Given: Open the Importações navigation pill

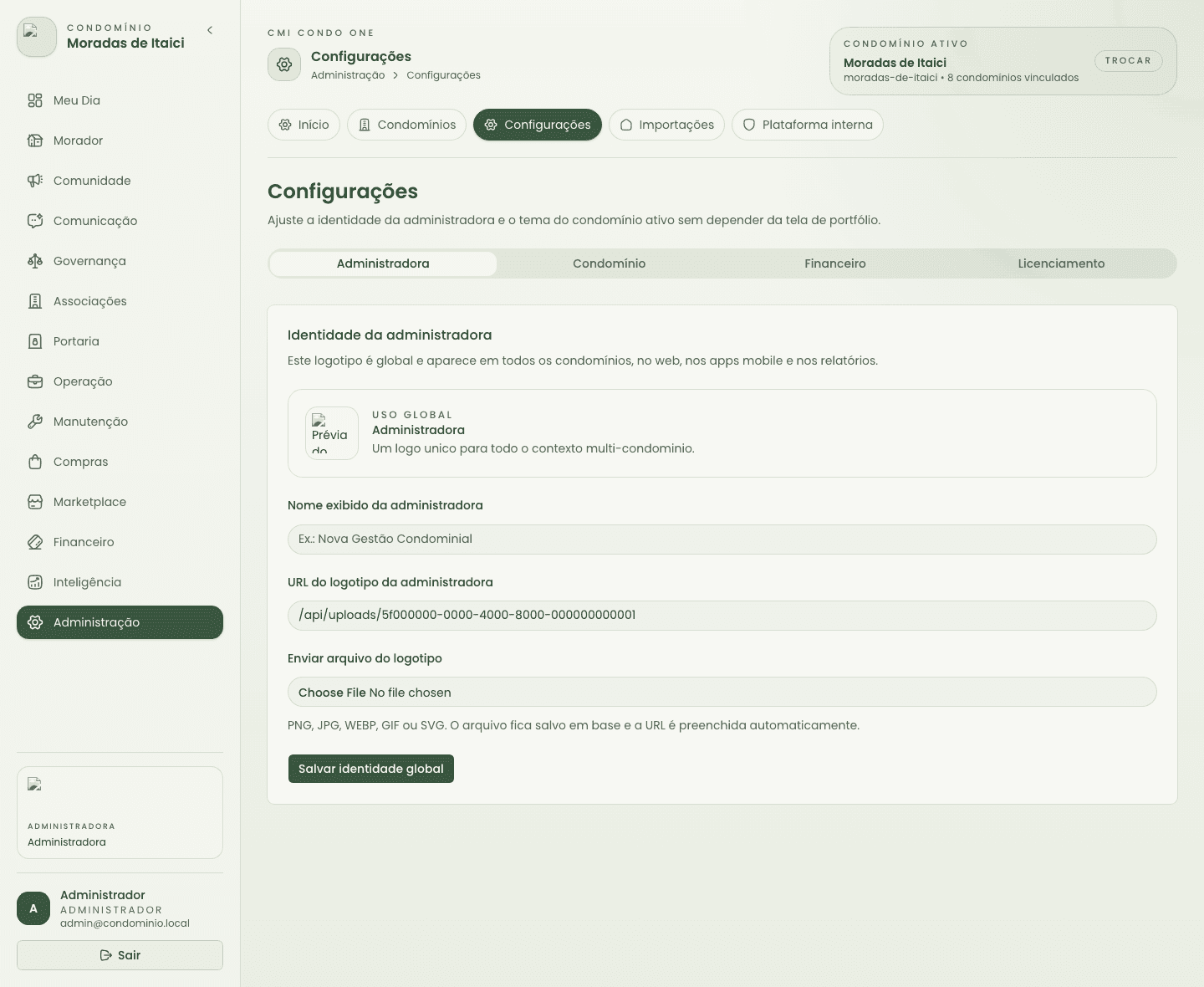Looking at the screenshot, I should pyautogui.click(x=666, y=125).
